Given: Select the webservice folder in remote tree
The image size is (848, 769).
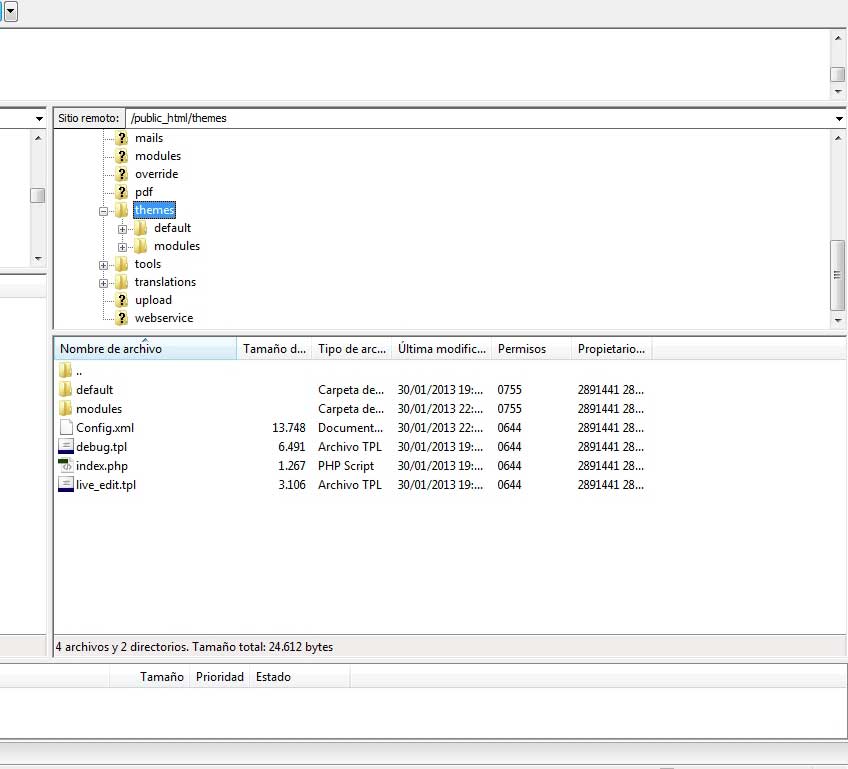Looking at the screenshot, I should click(164, 318).
